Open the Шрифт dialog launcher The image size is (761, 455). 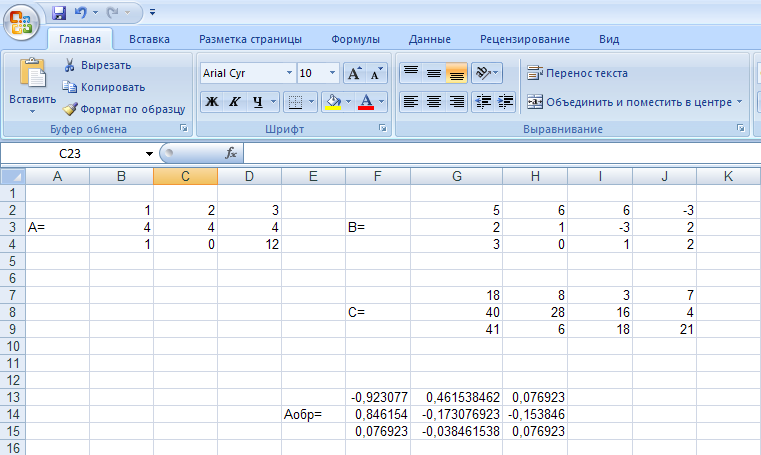[383, 129]
